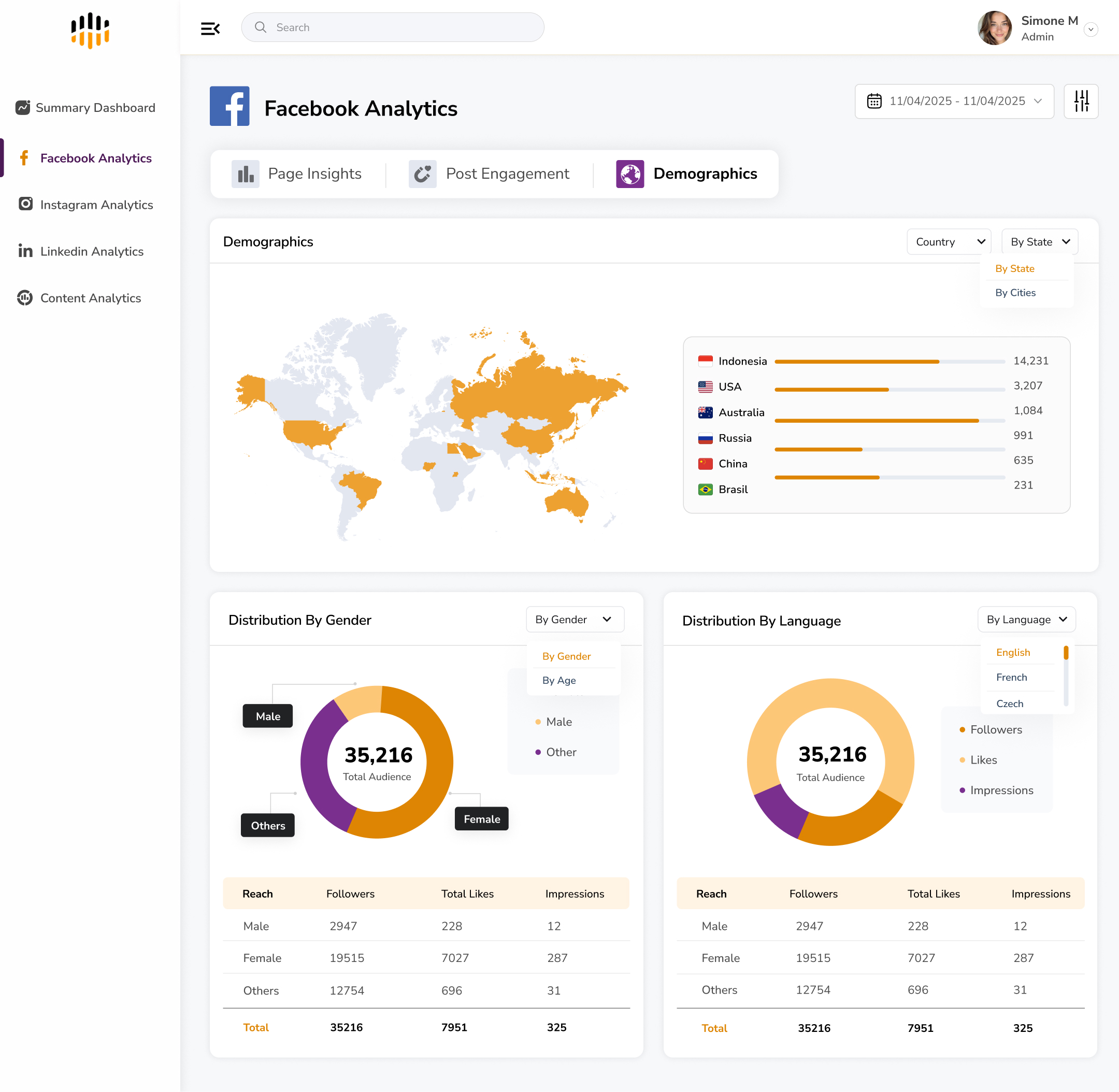Click Simone M profile avatar
1119x1092 pixels.
[995, 28]
